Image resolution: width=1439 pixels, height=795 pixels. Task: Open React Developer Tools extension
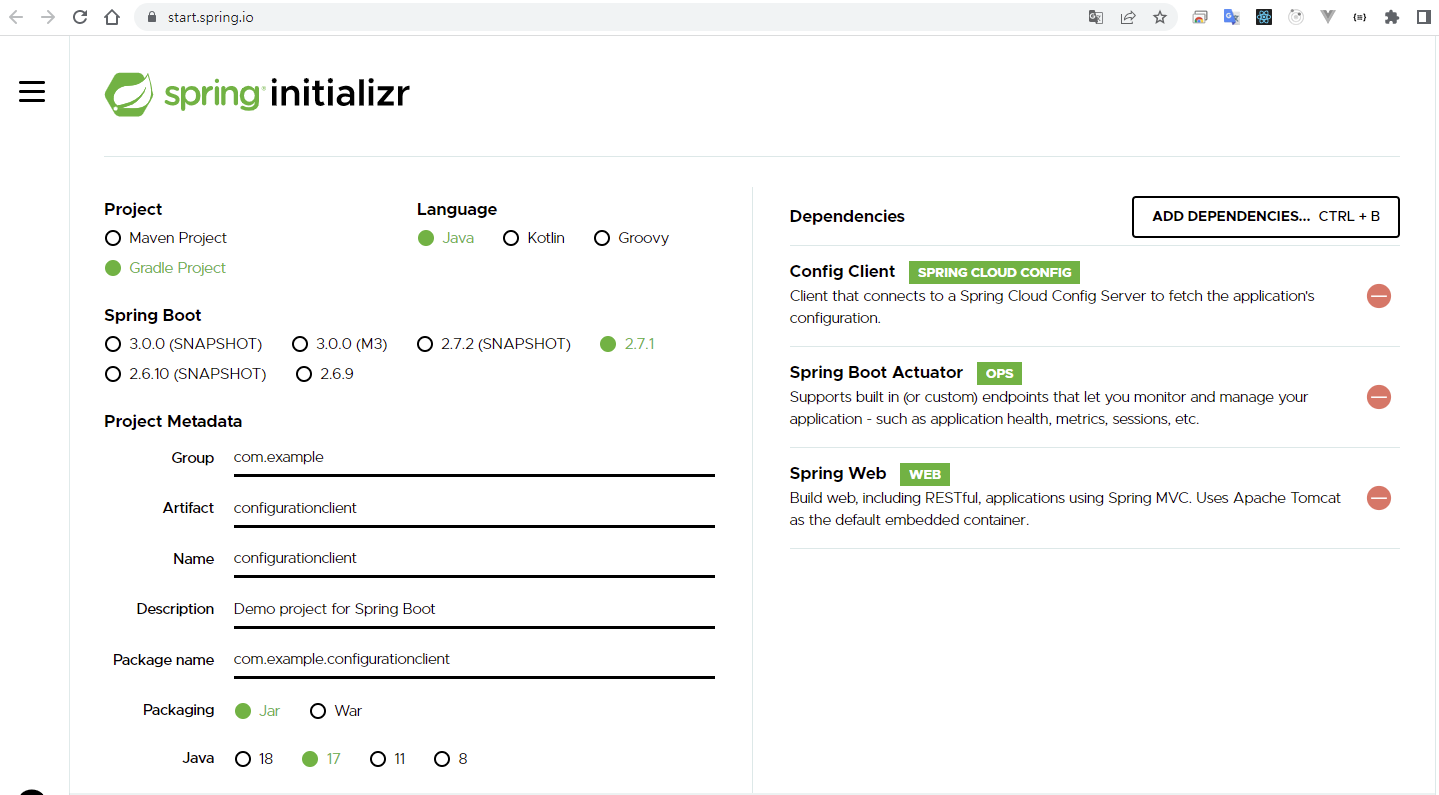tap(1264, 17)
